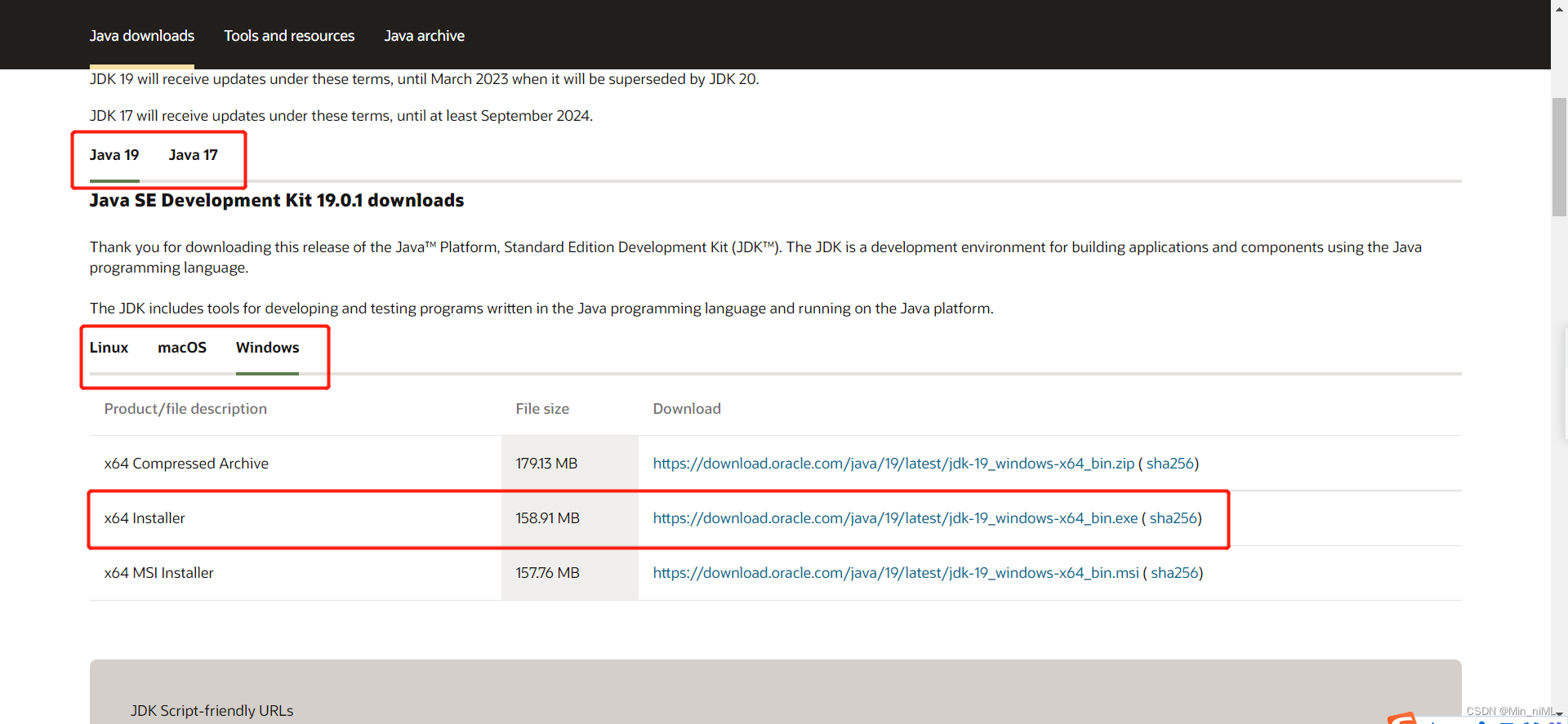The width and height of the screenshot is (1568, 724).
Task: Click the File size column header
Action: [x=542, y=409]
